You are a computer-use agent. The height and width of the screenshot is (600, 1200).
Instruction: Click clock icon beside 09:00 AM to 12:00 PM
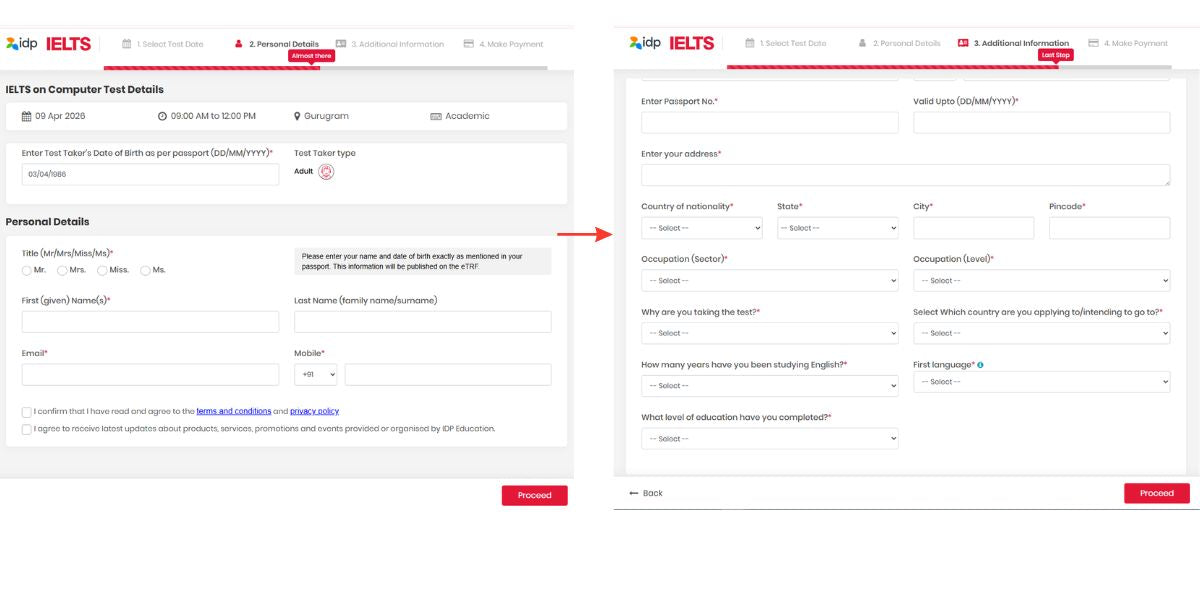(x=162, y=116)
